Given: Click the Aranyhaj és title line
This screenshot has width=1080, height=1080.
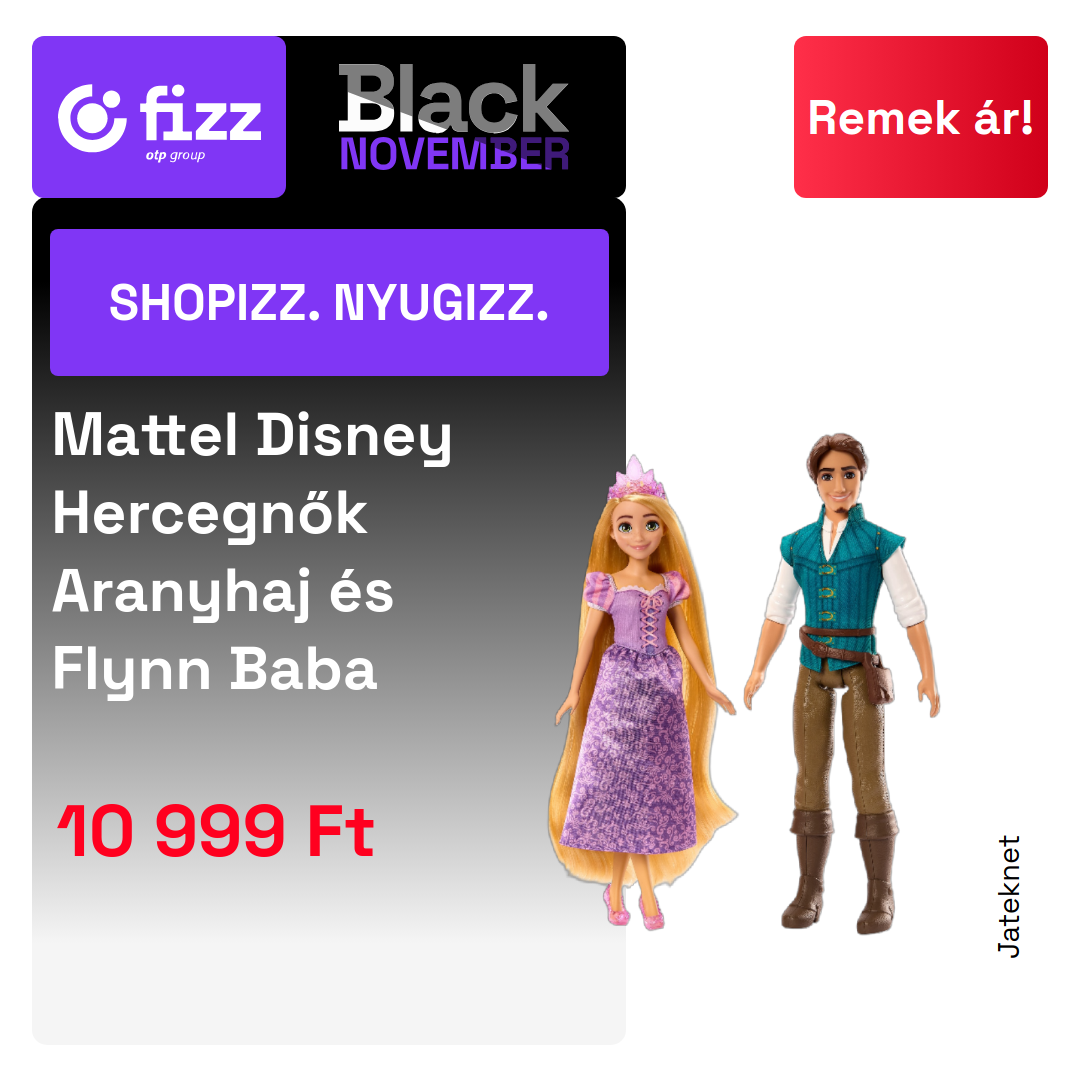Looking at the screenshot, I should coord(223,592).
